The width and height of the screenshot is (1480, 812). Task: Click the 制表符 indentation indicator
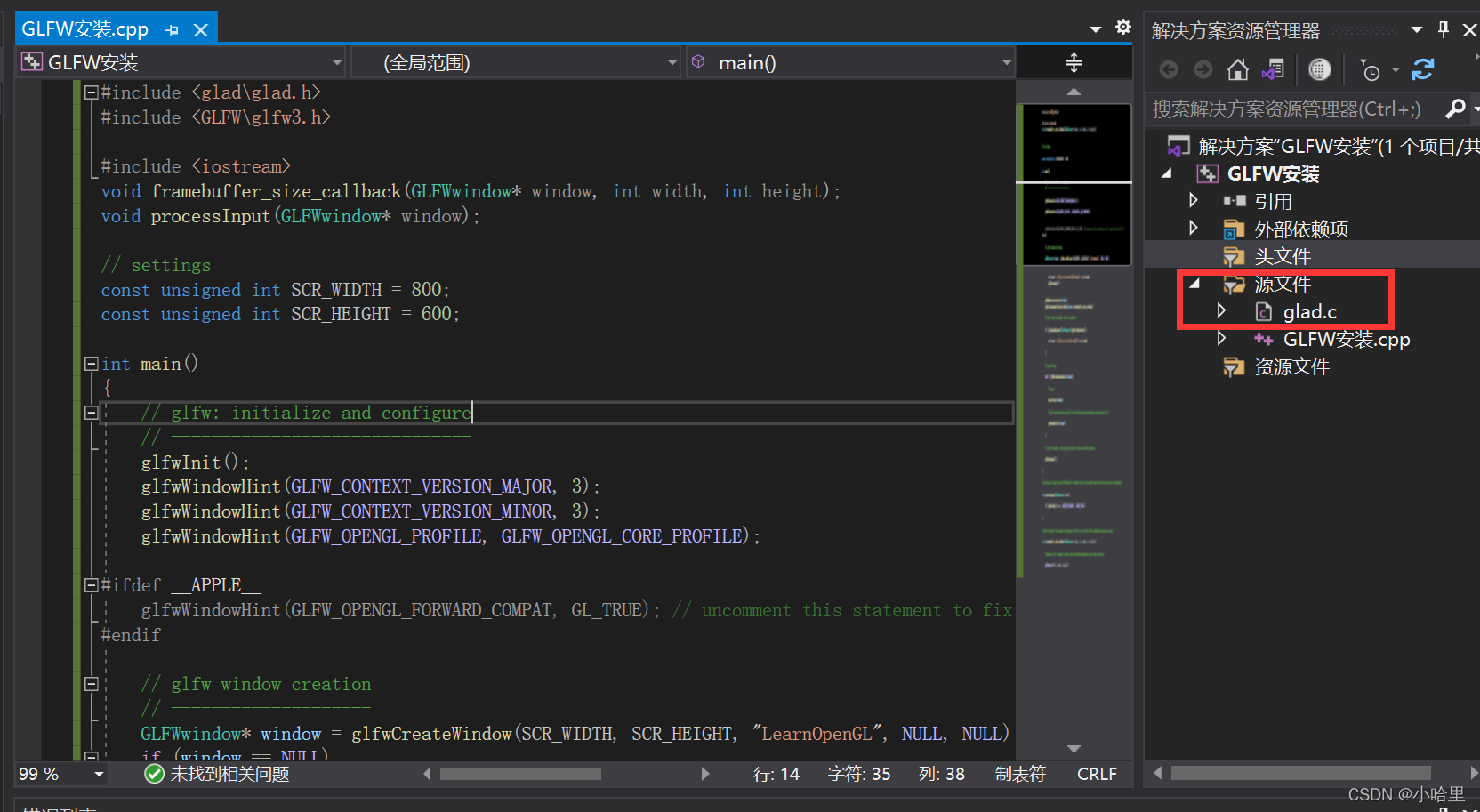pos(1020,774)
